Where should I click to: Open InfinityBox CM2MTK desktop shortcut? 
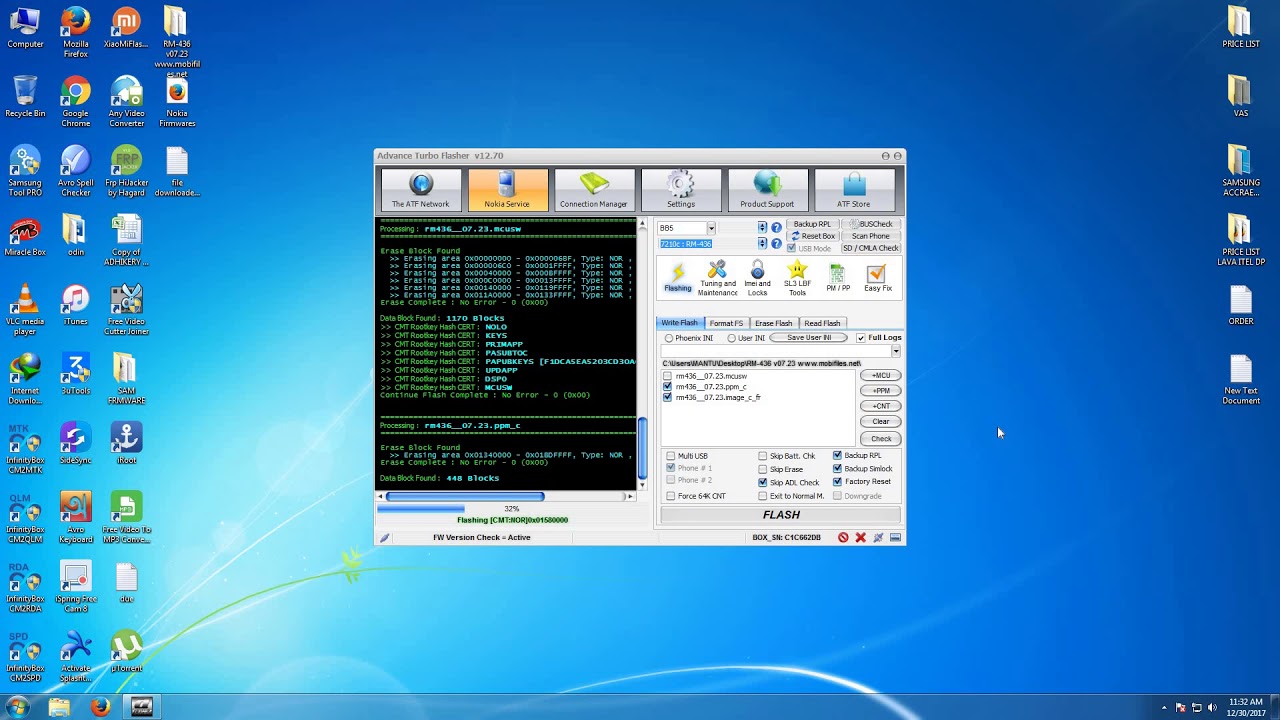pos(25,448)
